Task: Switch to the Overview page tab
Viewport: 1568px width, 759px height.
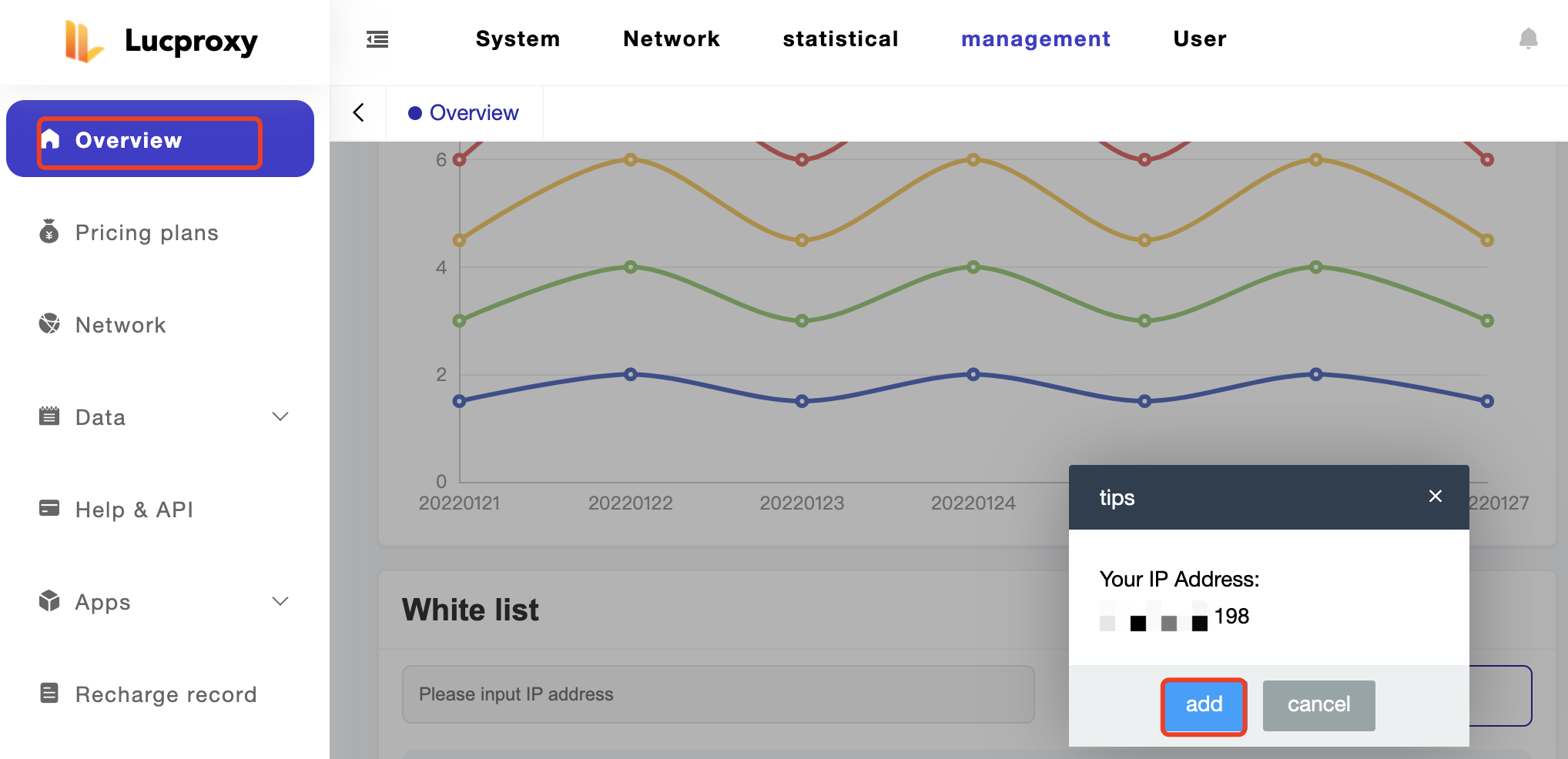Action: (x=464, y=113)
